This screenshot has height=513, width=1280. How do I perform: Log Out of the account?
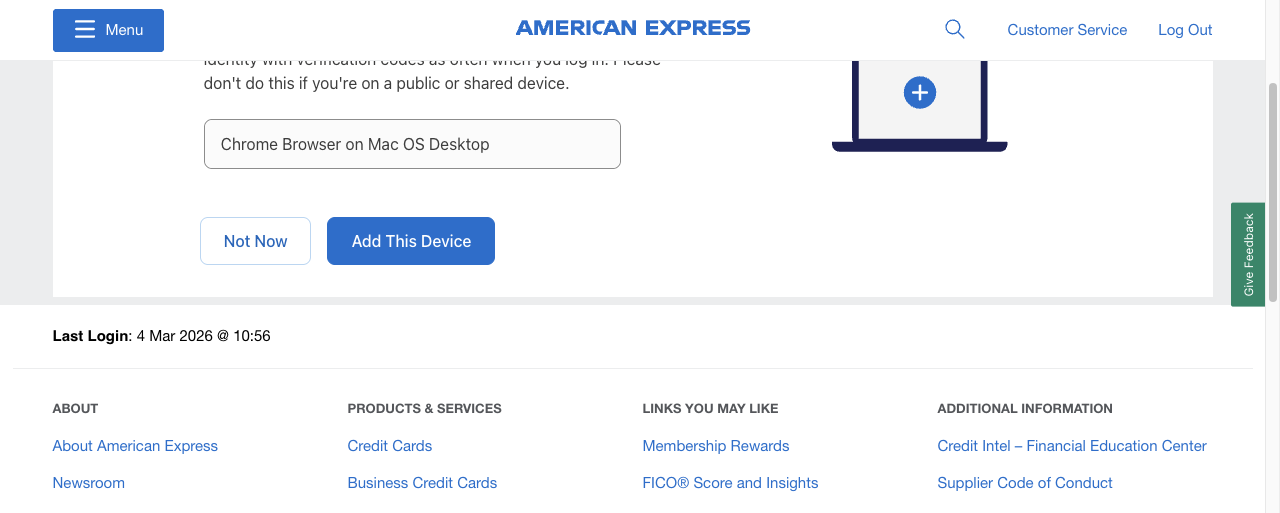click(x=1185, y=30)
